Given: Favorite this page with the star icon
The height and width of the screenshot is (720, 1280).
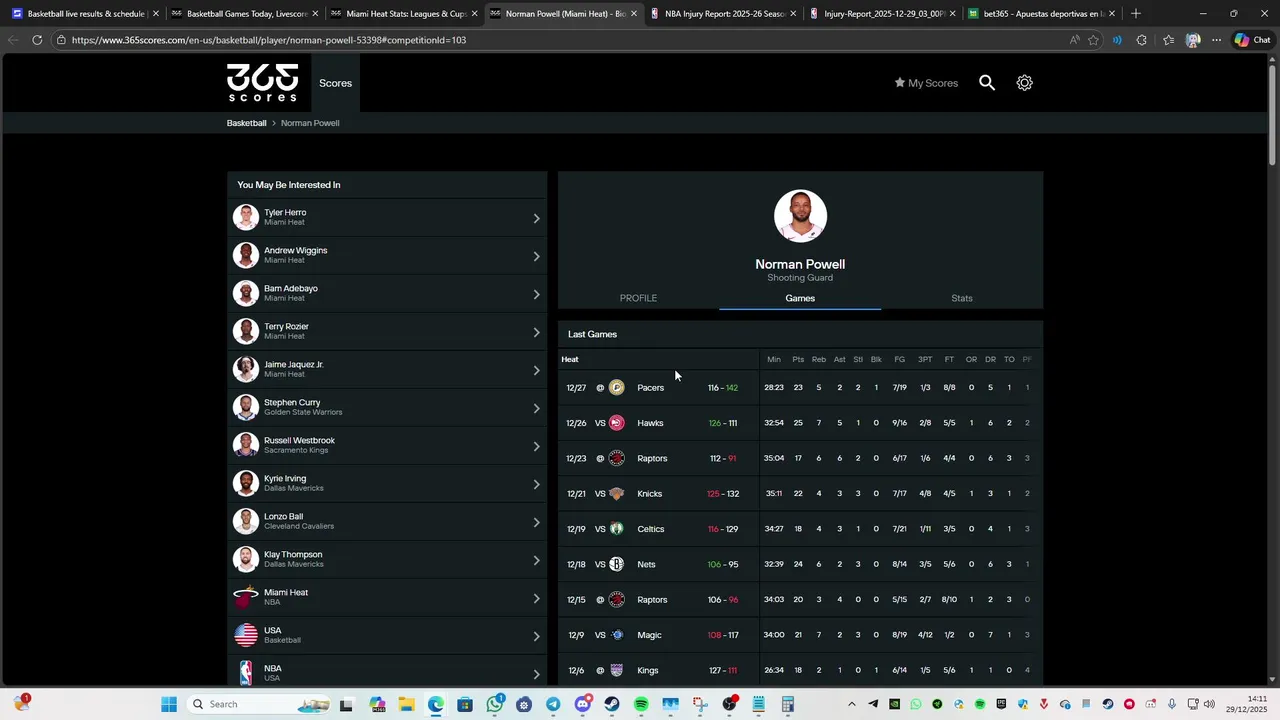Looking at the screenshot, I should tap(1093, 40).
